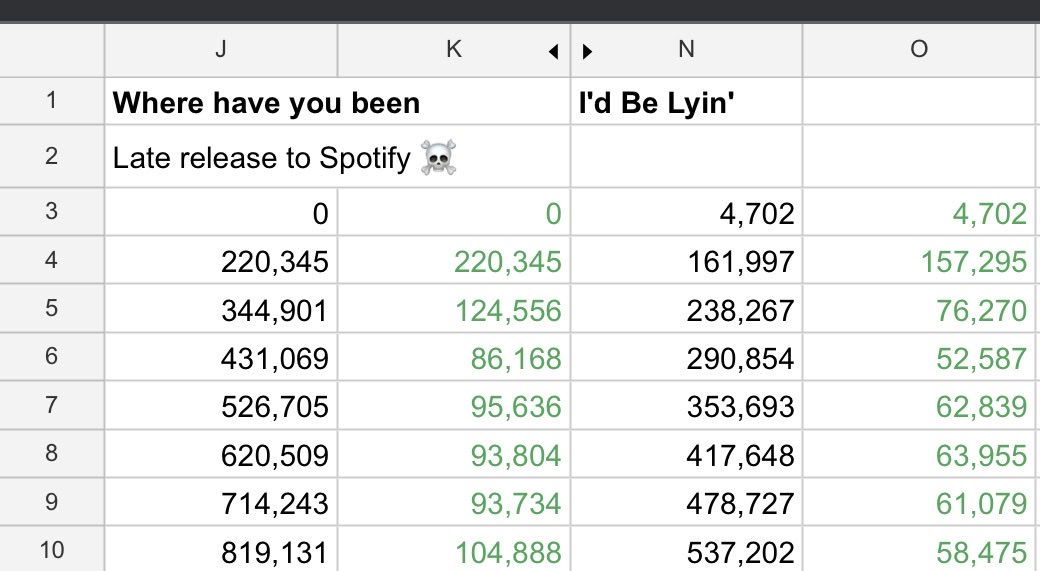Select cell with value 220,345 in black

(221, 260)
